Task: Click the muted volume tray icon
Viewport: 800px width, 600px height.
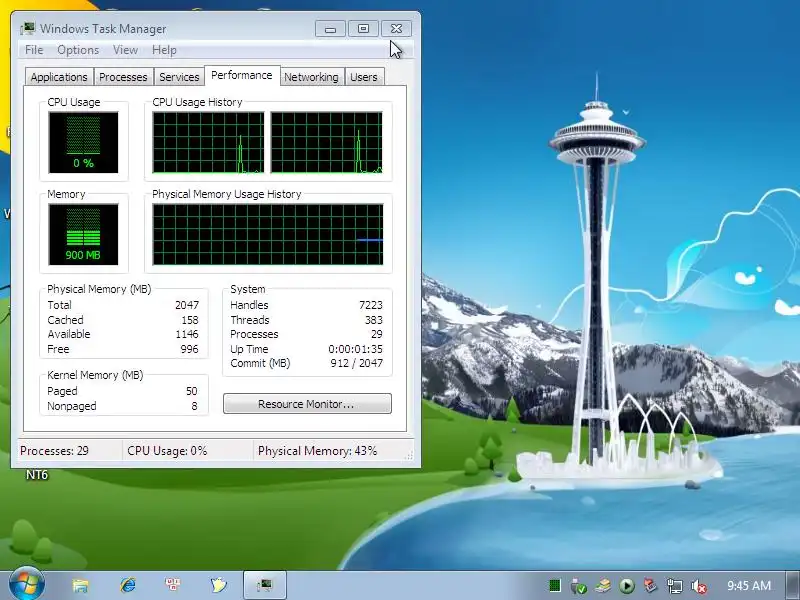Action: click(698, 587)
